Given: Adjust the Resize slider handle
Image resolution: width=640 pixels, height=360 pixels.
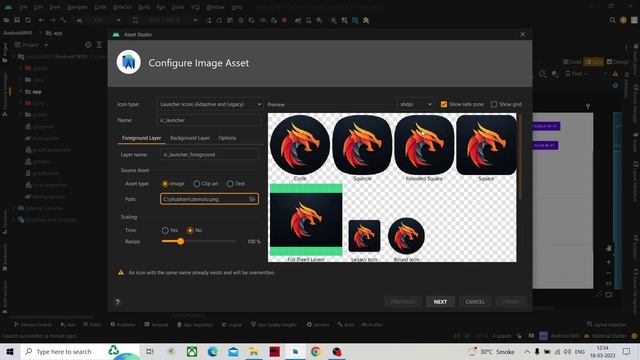Looking at the screenshot, I should 180,242.
